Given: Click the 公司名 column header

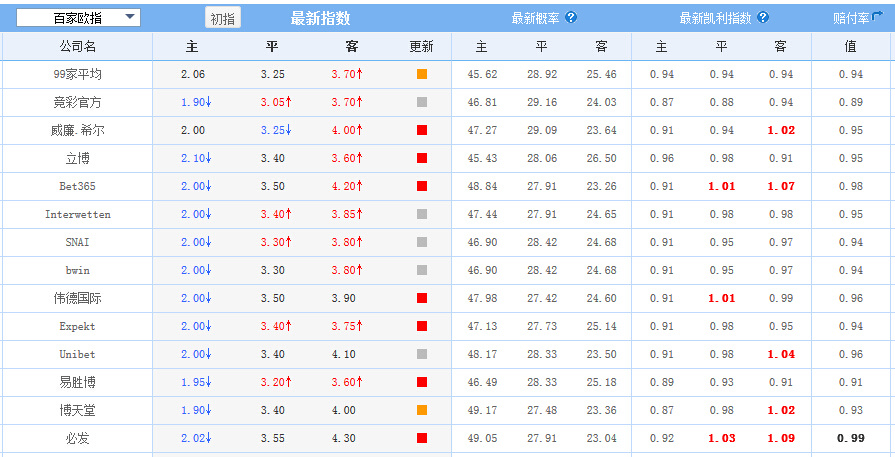Looking at the screenshot, I should point(78,47).
